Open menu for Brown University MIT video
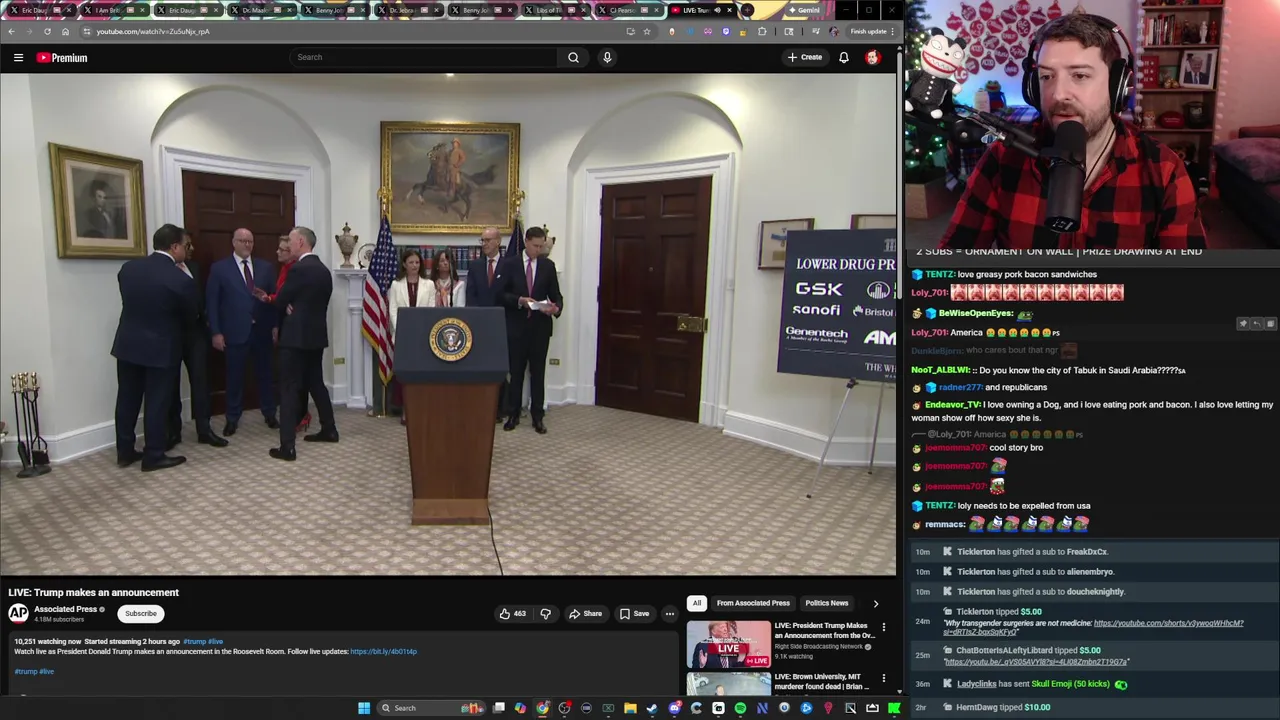 pos(883,678)
